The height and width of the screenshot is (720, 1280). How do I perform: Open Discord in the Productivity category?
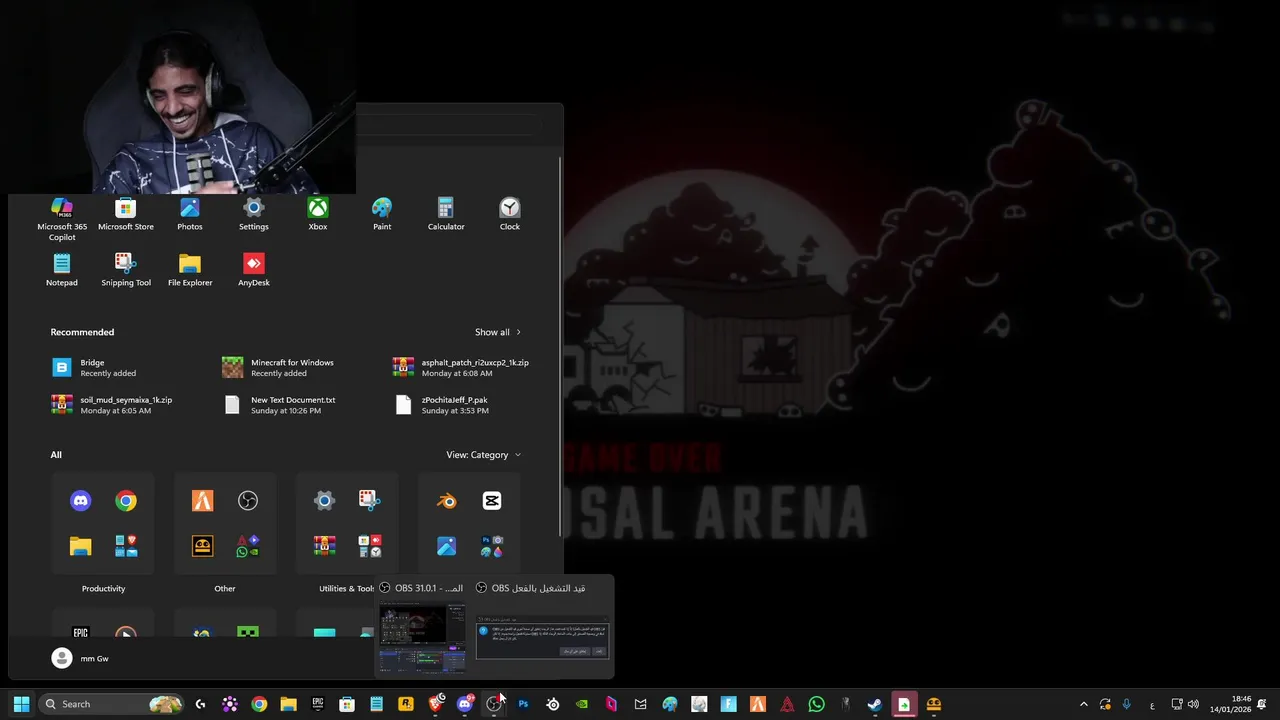(81, 501)
